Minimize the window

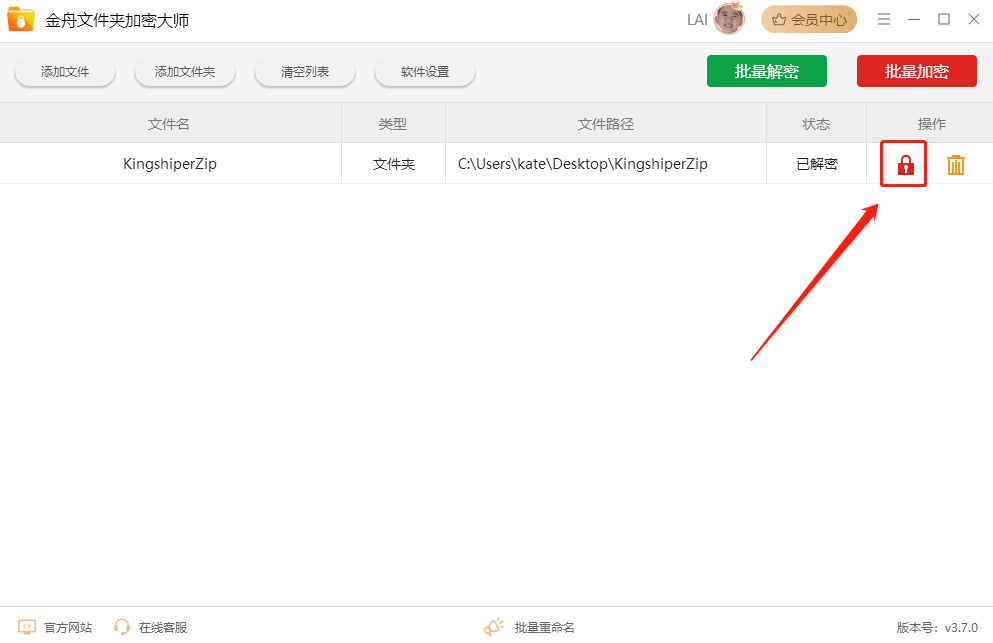click(914, 20)
